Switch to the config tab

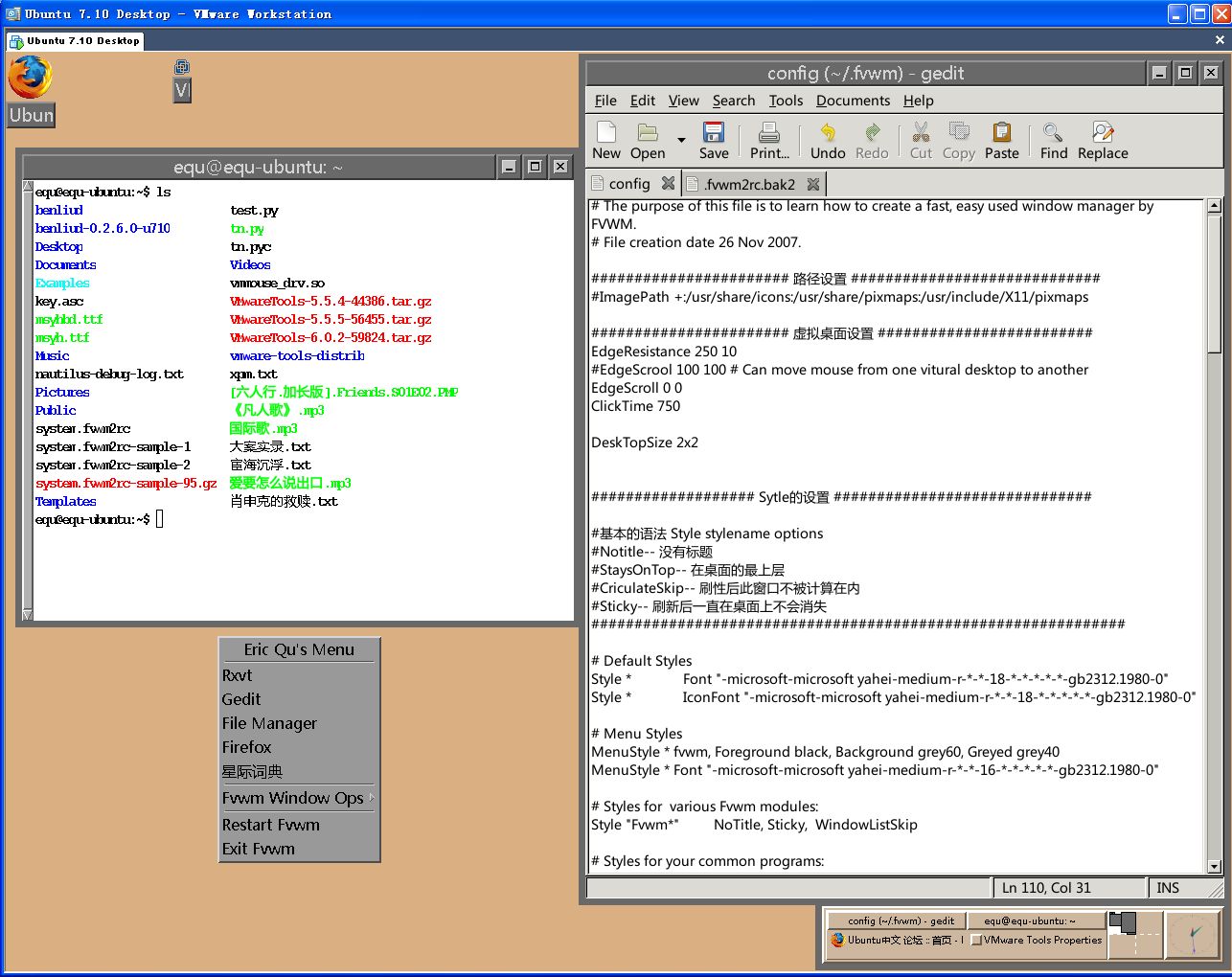[629, 184]
